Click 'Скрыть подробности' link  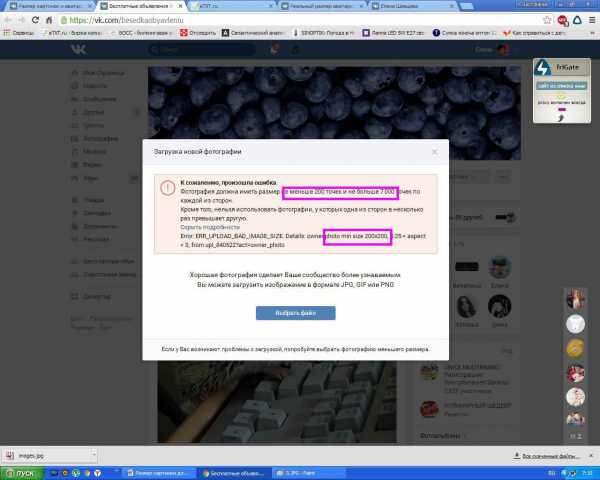point(210,227)
